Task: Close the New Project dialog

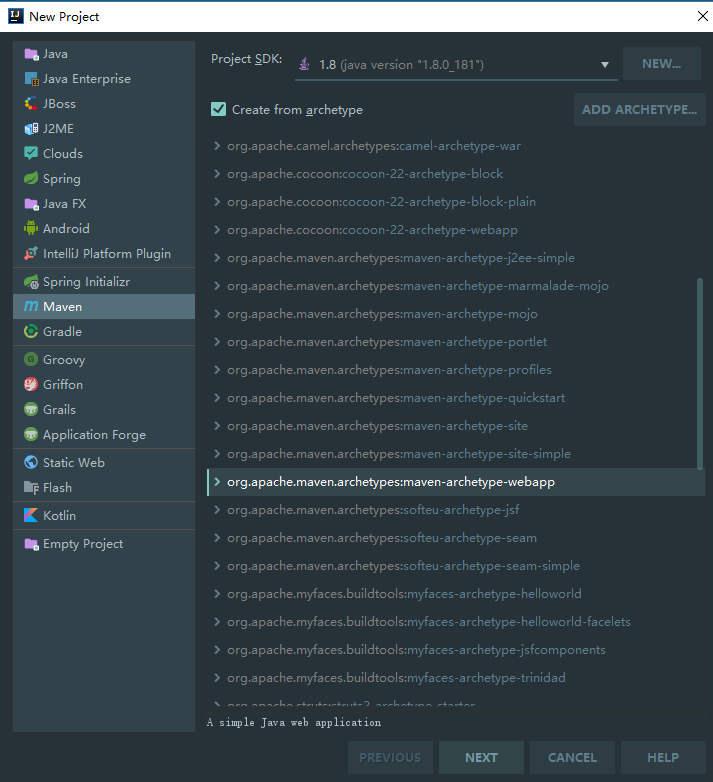Action: click(x=703, y=16)
